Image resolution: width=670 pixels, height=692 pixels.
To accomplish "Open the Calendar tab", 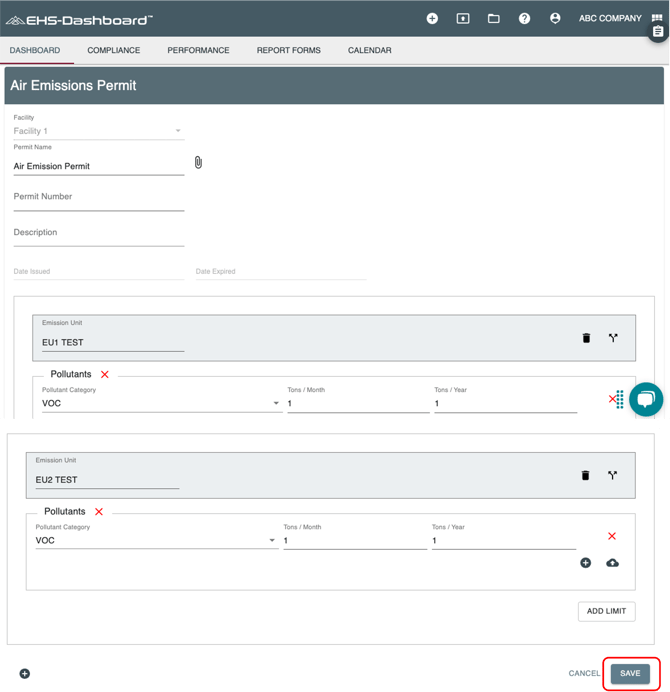I will click(x=369, y=50).
